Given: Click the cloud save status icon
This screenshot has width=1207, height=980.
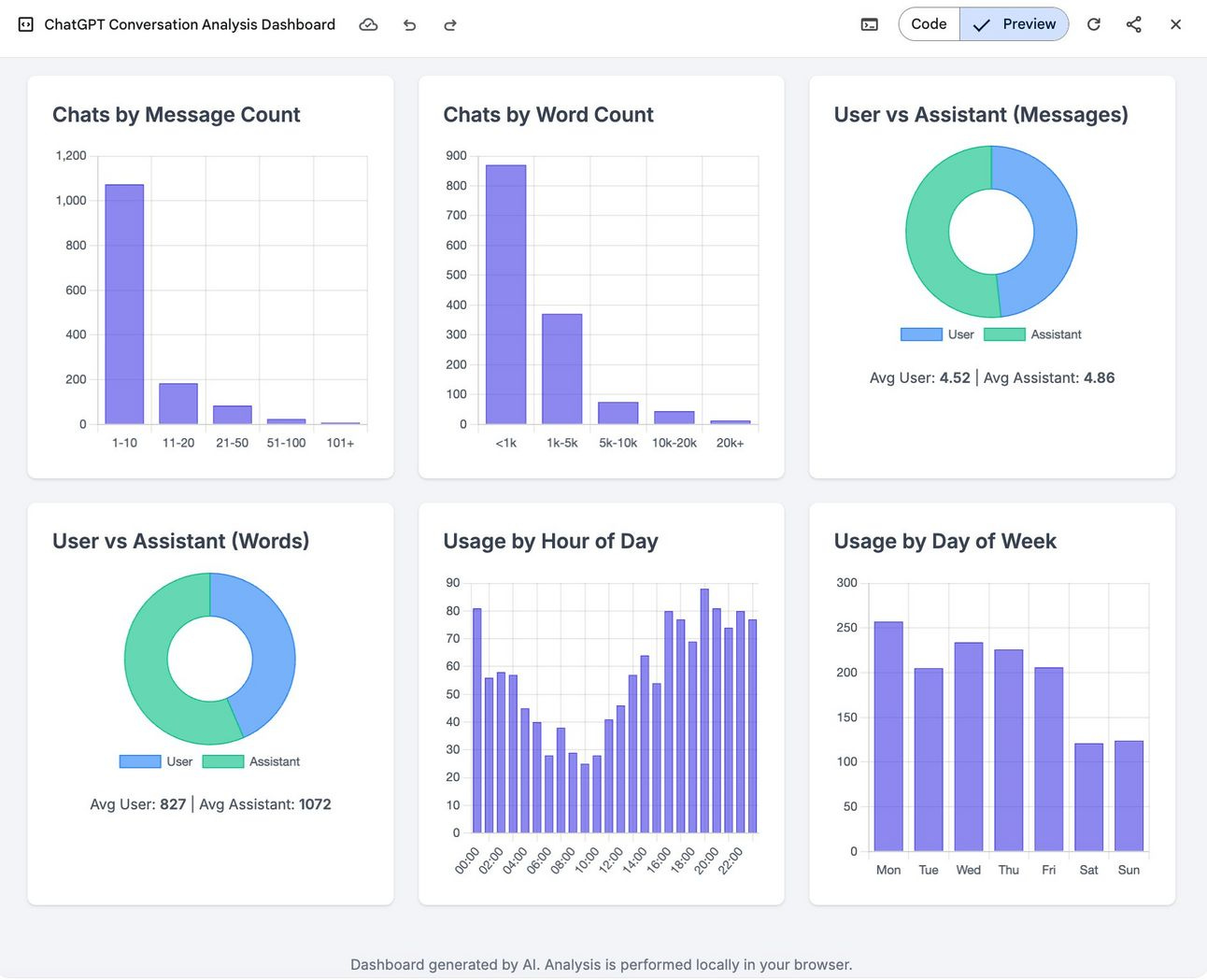Looking at the screenshot, I should coord(368,25).
